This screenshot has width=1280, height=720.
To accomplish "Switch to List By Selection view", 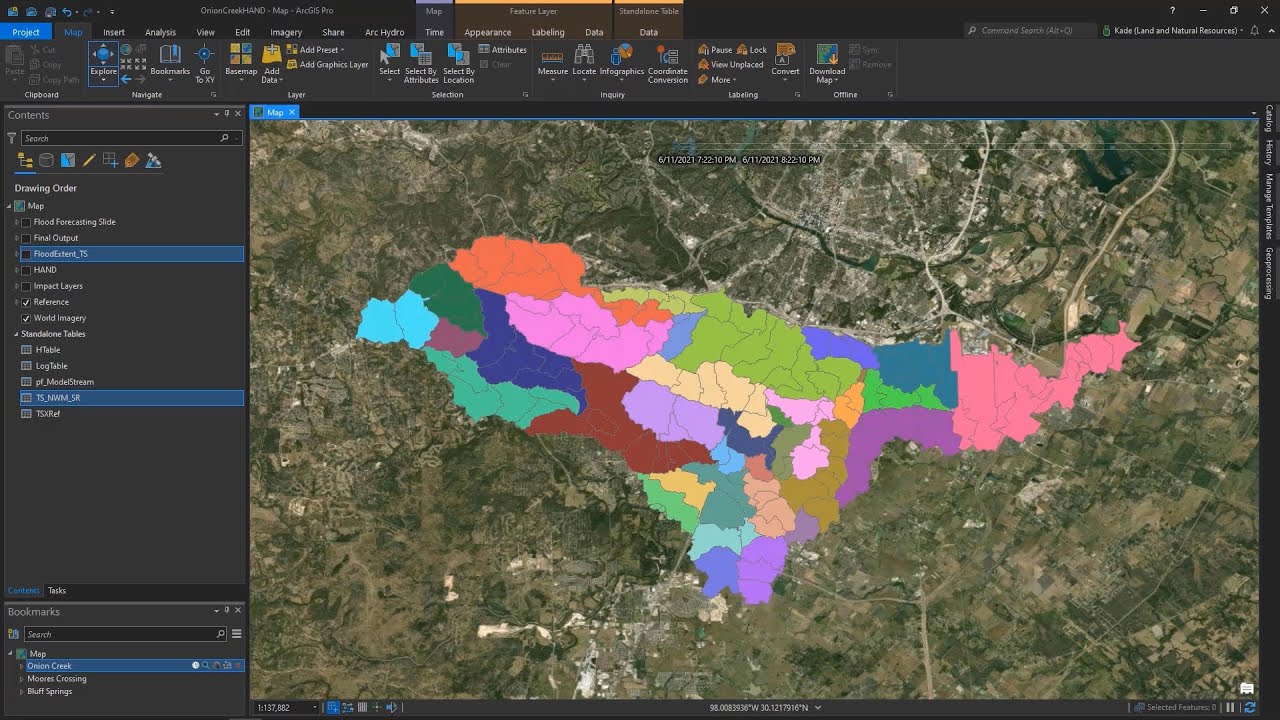I will [68, 160].
